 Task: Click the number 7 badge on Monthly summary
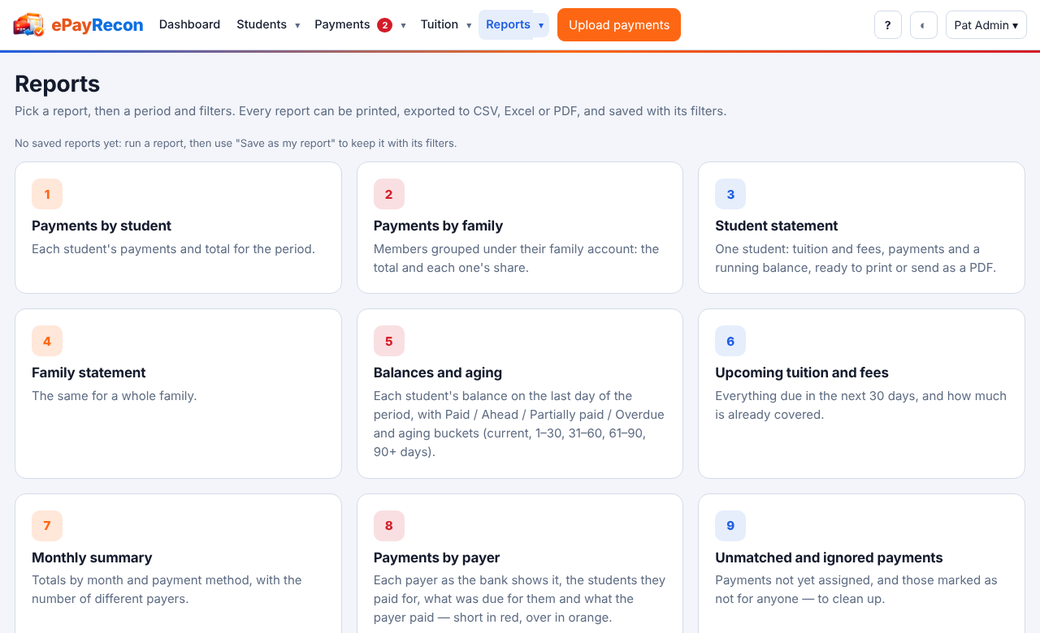click(x=47, y=526)
